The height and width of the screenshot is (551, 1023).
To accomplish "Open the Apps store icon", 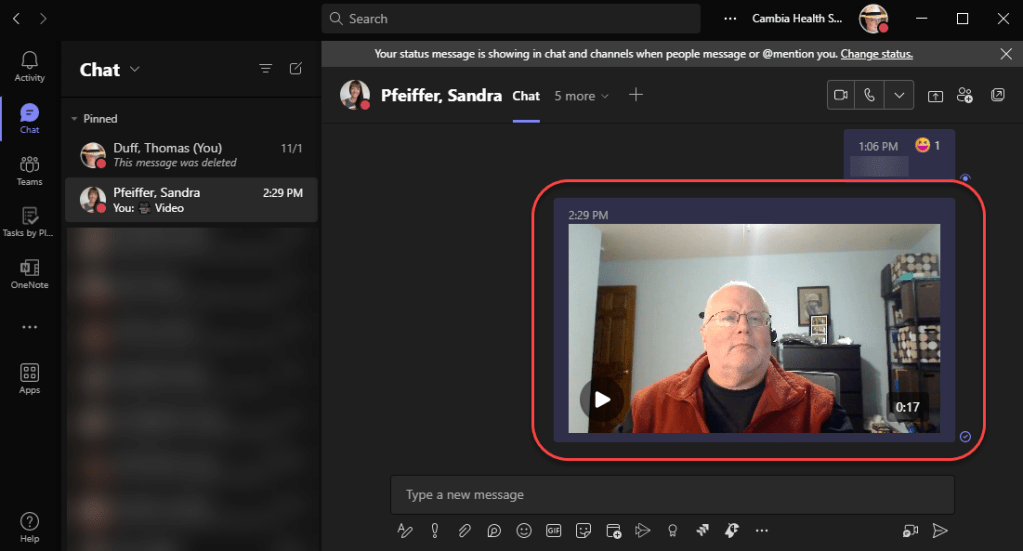I will 29,378.
